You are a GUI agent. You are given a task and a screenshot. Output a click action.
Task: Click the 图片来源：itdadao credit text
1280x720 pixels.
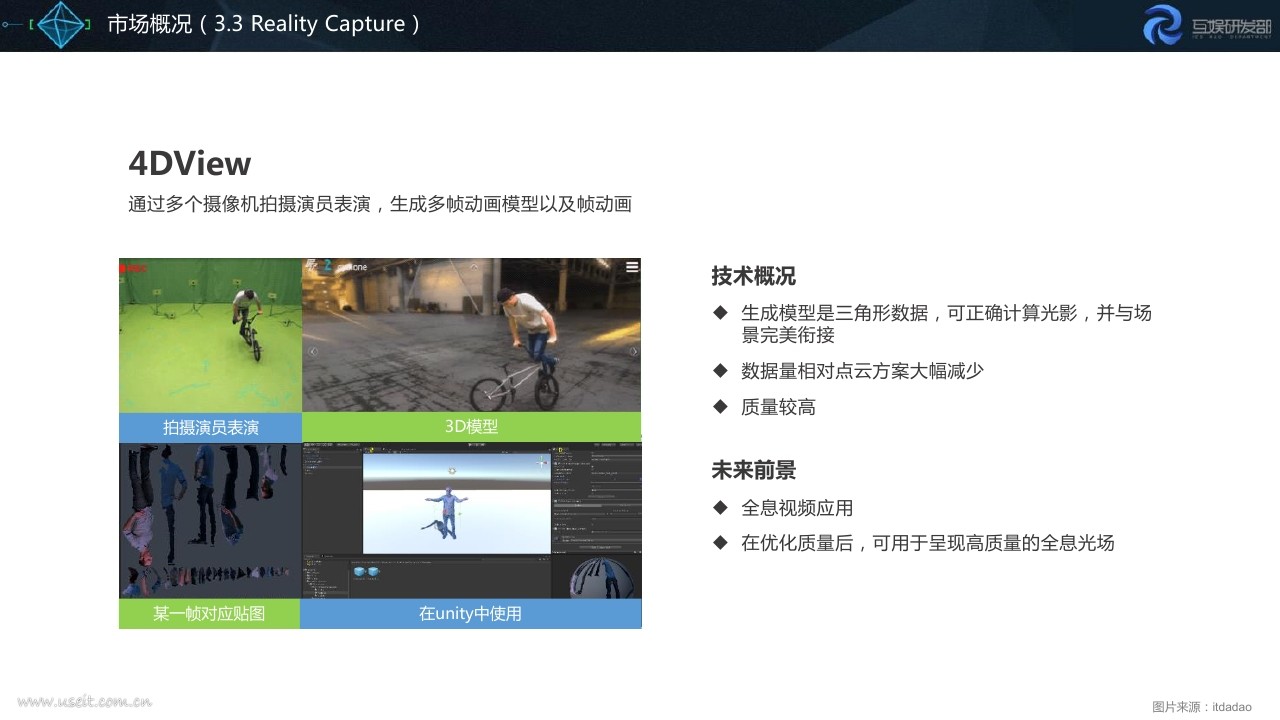[x=1202, y=707]
